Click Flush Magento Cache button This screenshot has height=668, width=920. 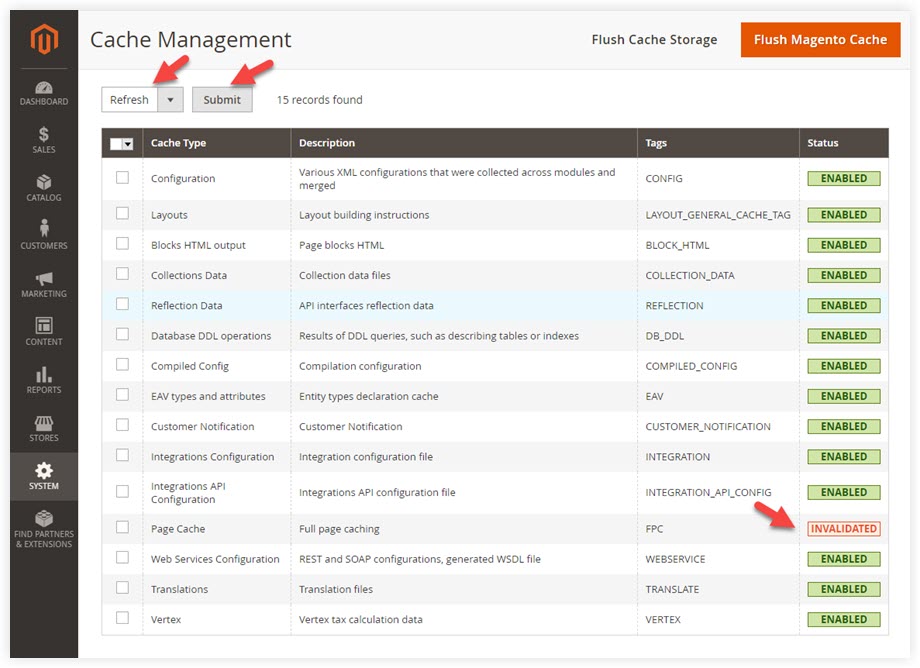(x=820, y=40)
